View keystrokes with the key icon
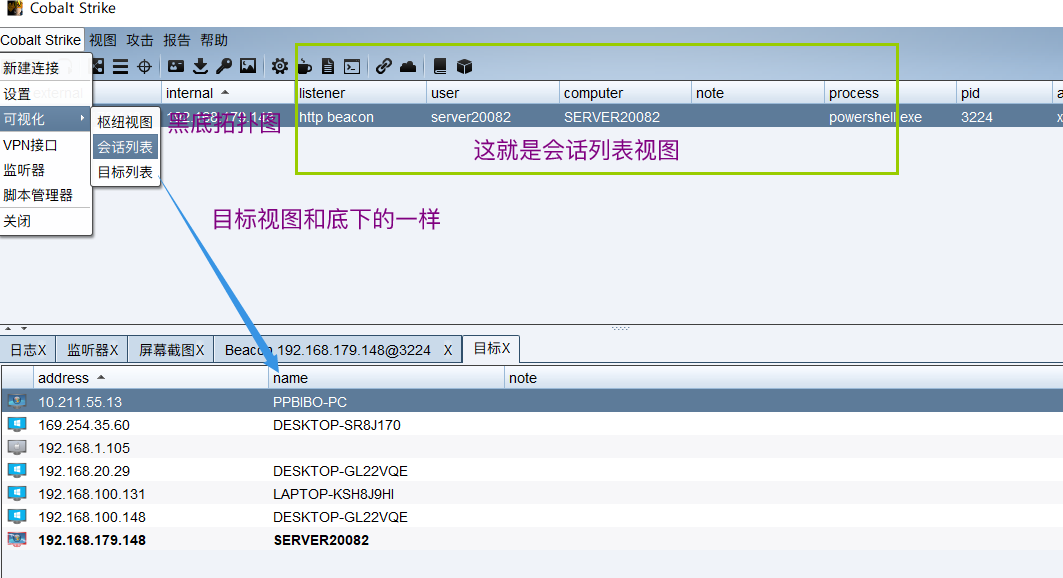This screenshot has width=1063, height=578. 224,66
